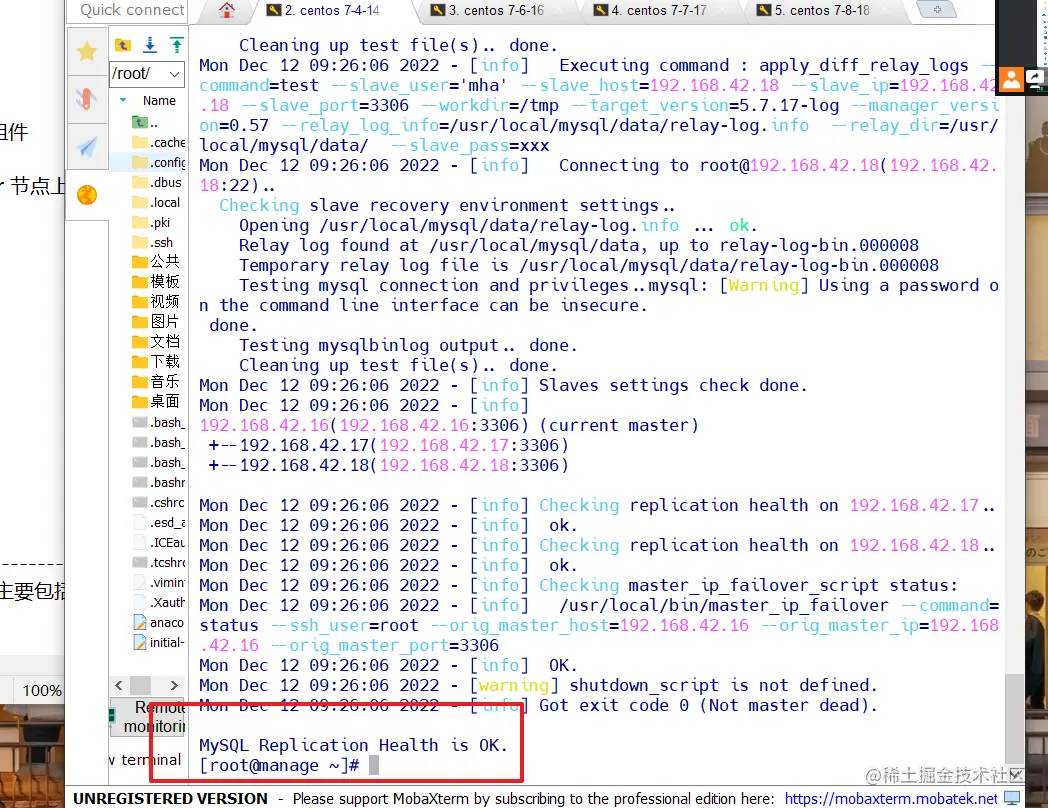
Task: Select the 文档 folder
Action: pyautogui.click(x=156, y=342)
